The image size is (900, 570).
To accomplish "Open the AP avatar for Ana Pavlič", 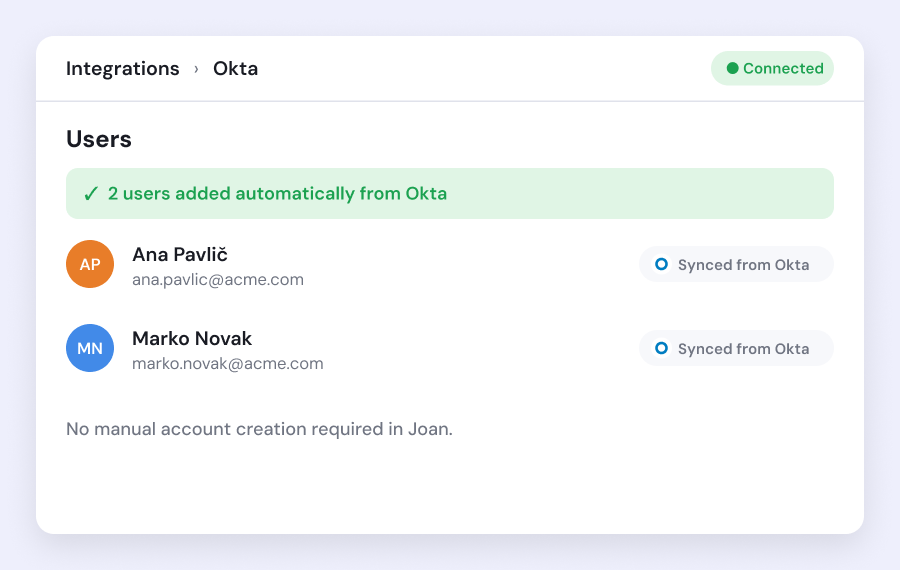I will click(90, 264).
